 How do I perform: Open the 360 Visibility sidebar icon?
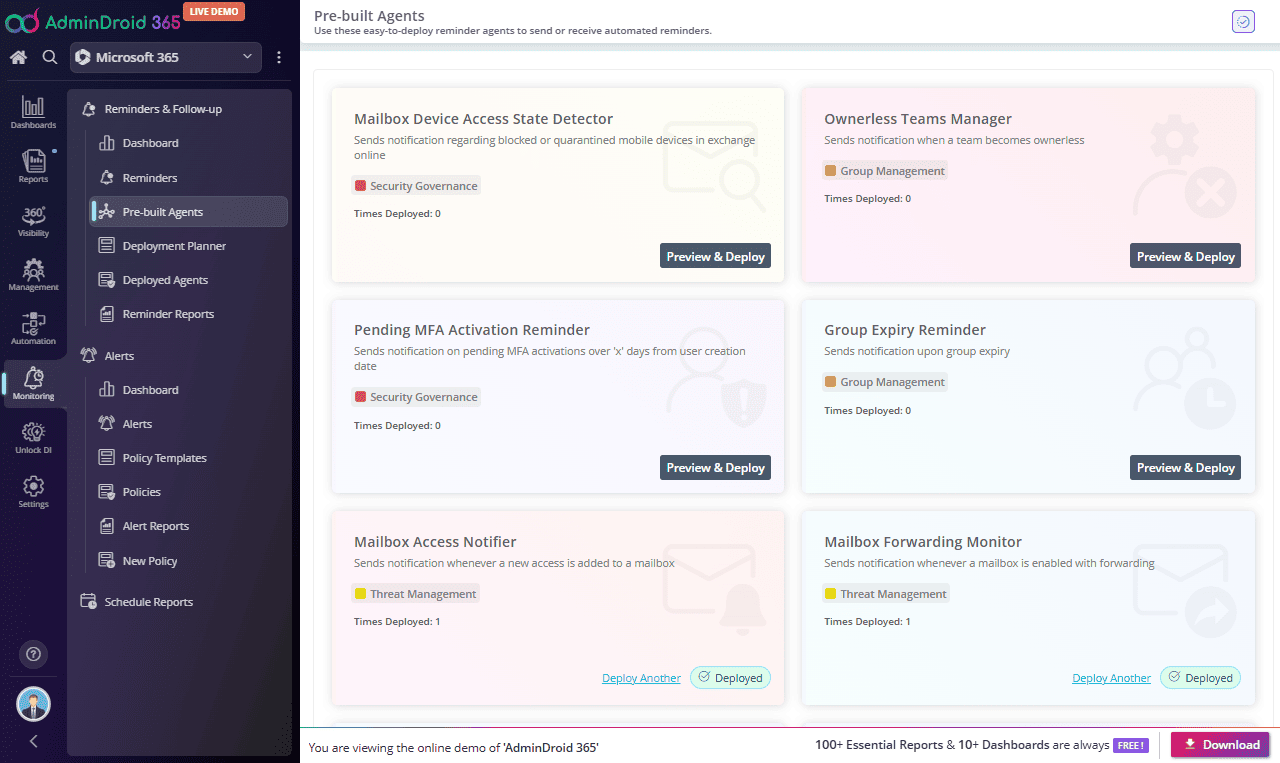[x=33, y=221]
